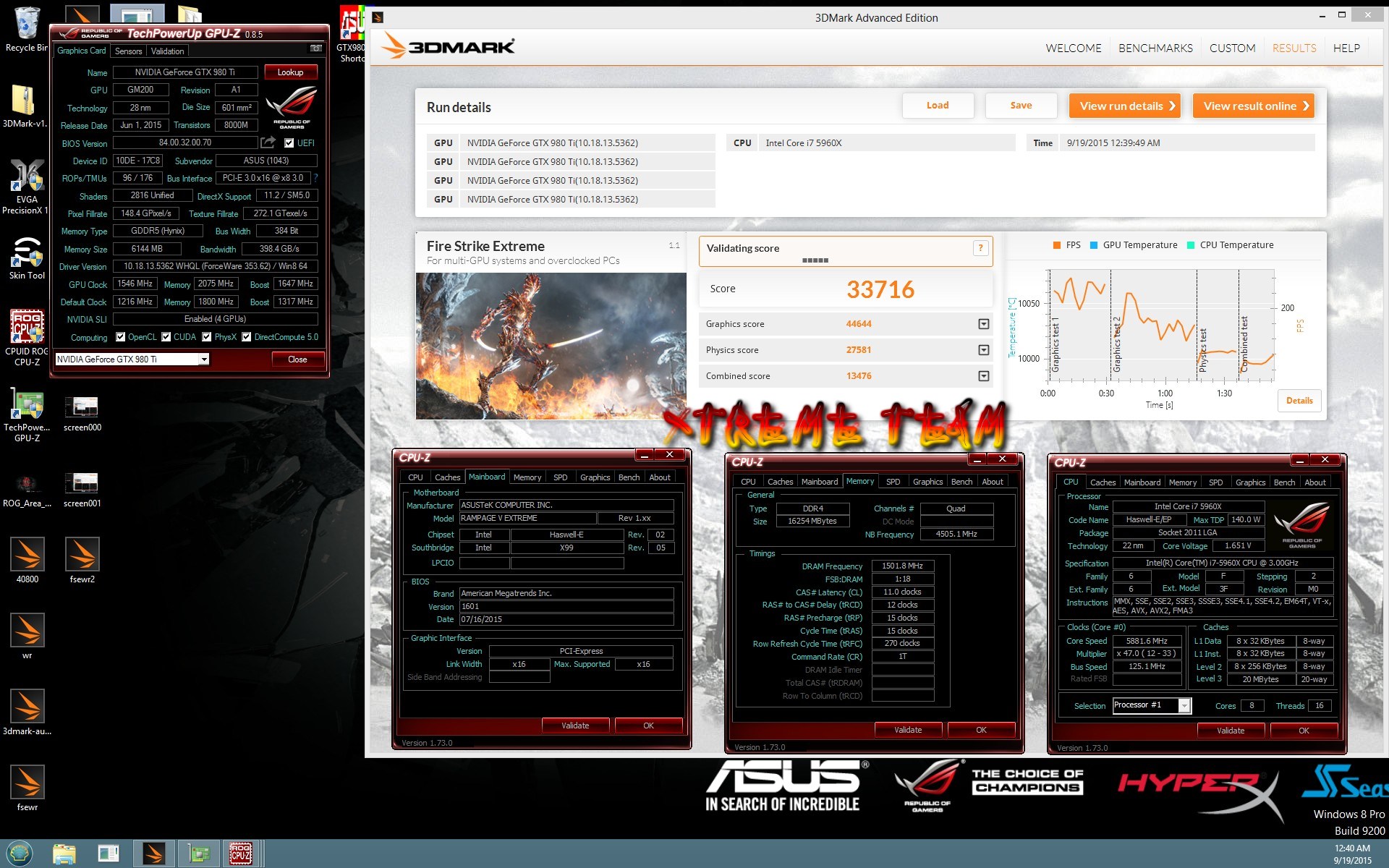Switch to ROG CPU-Z taskbar icon
The image size is (1389, 868).
click(x=241, y=854)
